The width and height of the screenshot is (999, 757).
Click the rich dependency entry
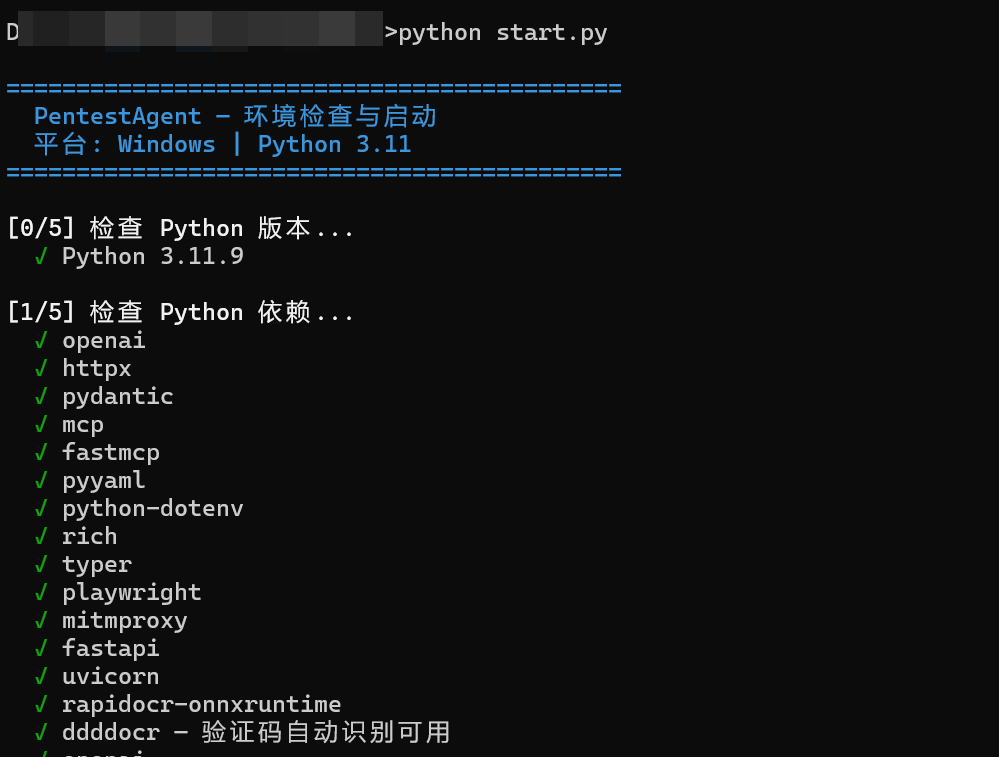click(x=90, y=537)
